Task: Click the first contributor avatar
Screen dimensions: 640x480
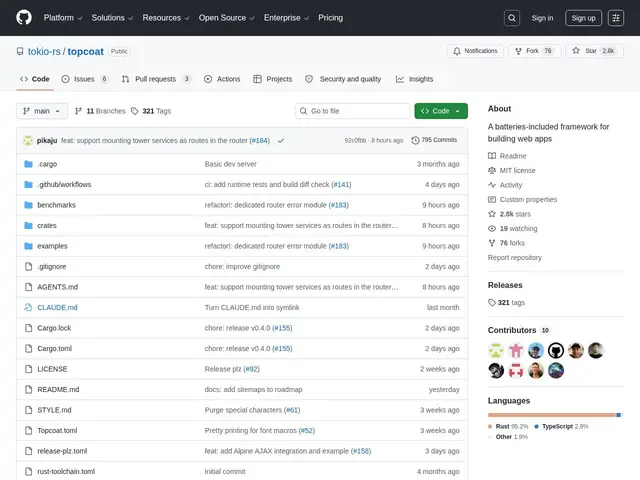Action: click(x=496, y=351)
